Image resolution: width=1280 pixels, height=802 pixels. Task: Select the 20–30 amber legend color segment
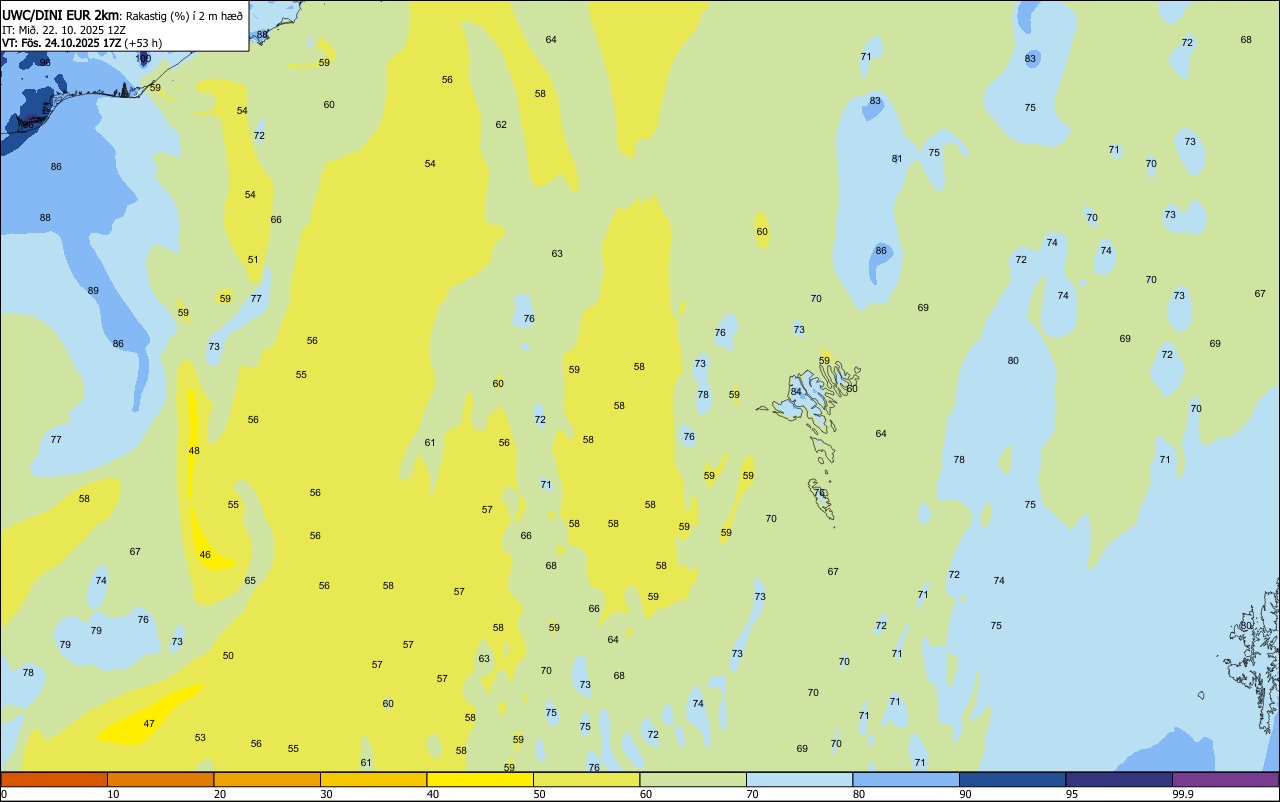(267, 779)
